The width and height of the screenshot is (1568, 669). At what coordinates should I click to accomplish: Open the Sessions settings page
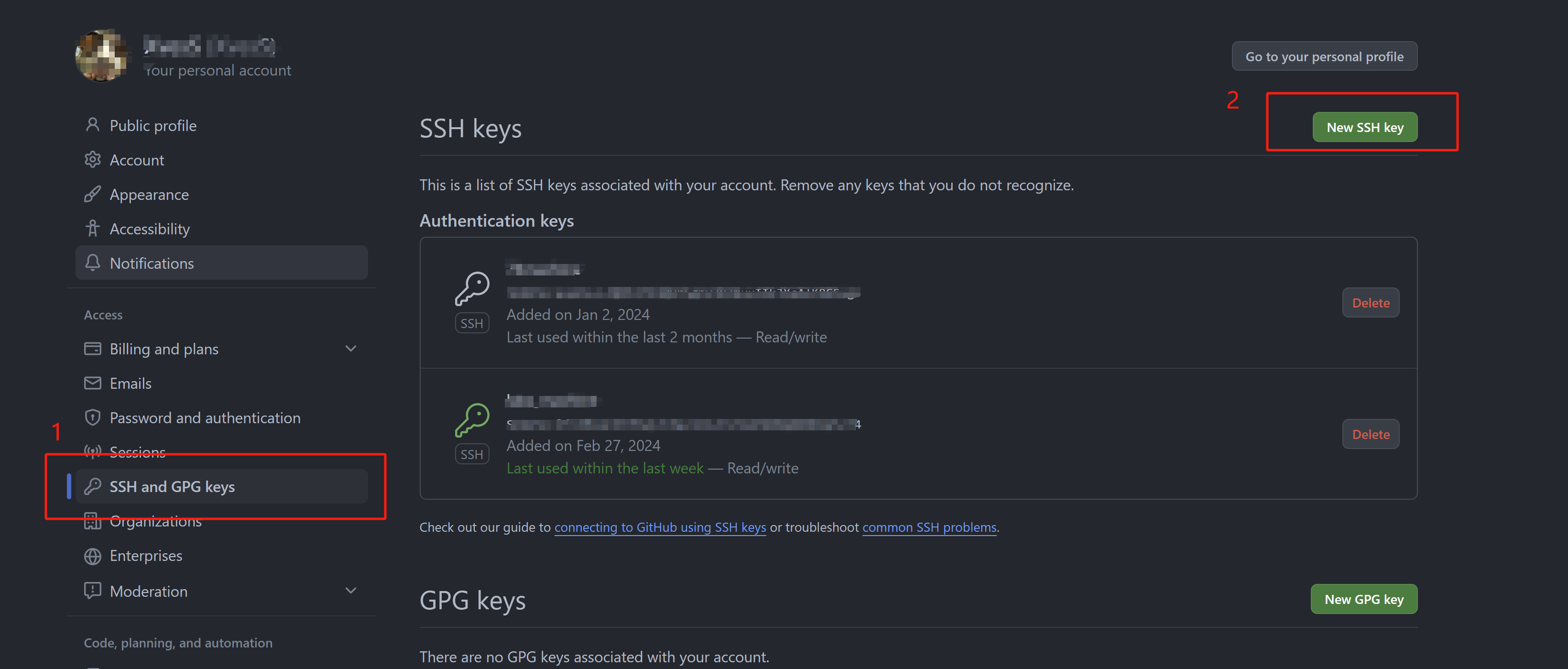(138, 452)
